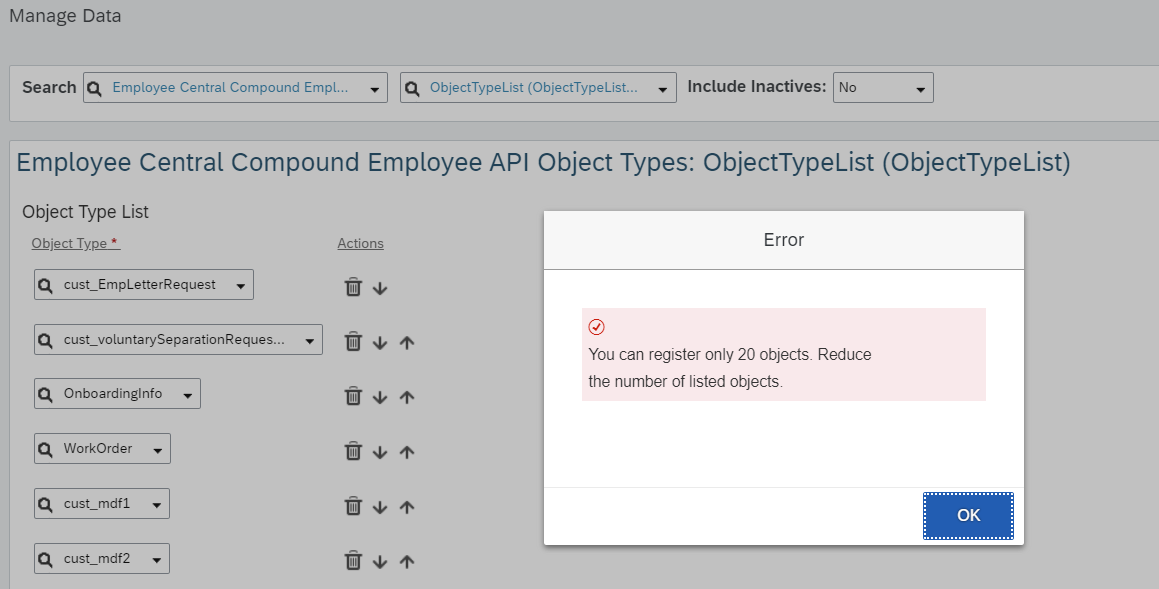This screenshot has width=1159, height=589.
Task: Expand WorkOrder object type dropdown
Action: (157, 450)
